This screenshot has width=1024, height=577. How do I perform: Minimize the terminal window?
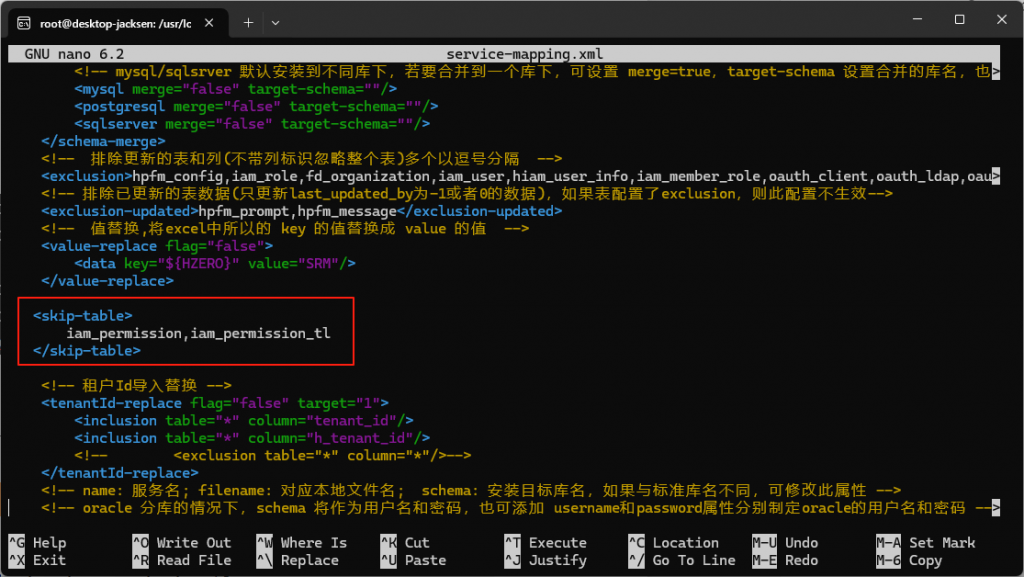point(913,20)
